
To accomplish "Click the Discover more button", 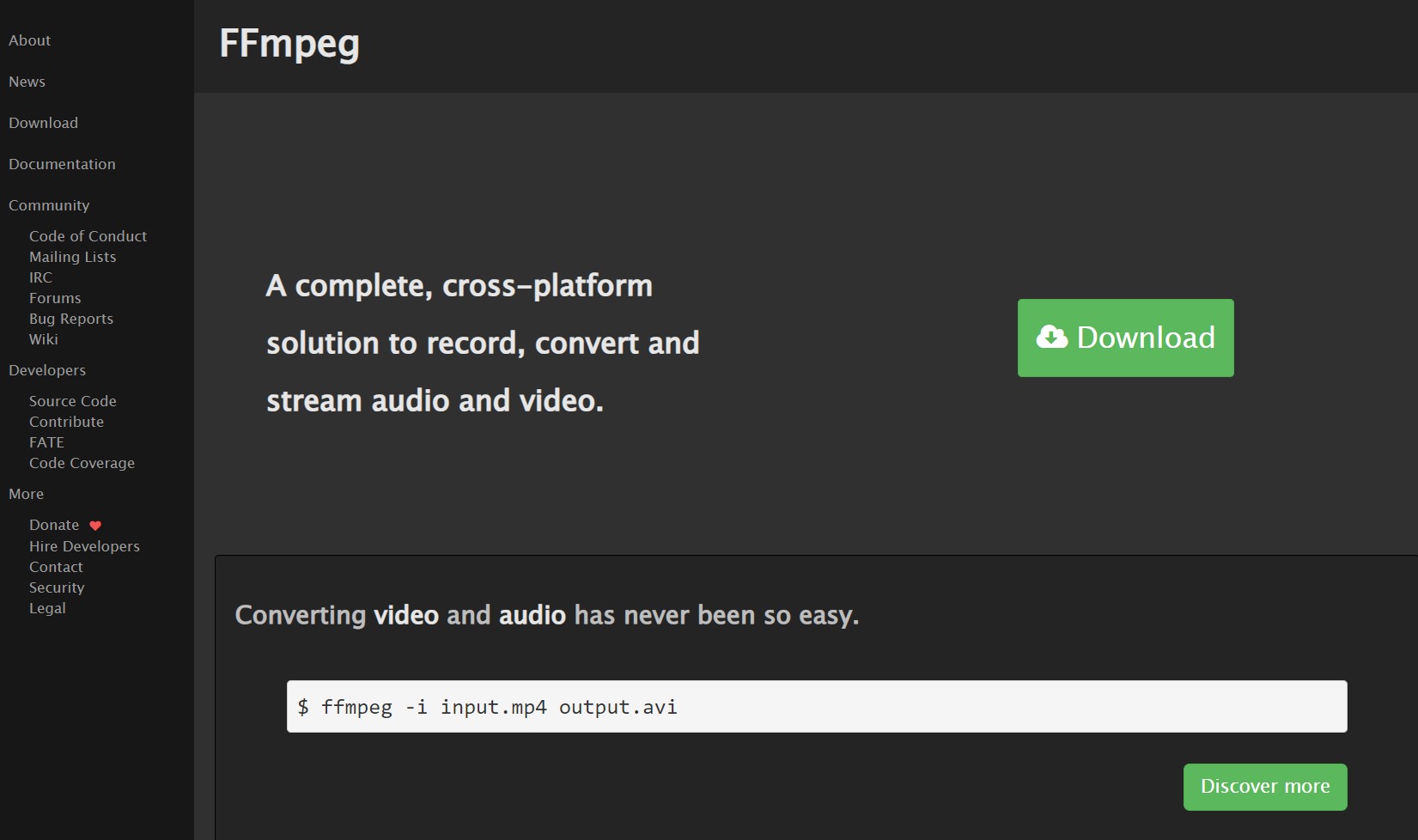I will (x=1265, y=787).
